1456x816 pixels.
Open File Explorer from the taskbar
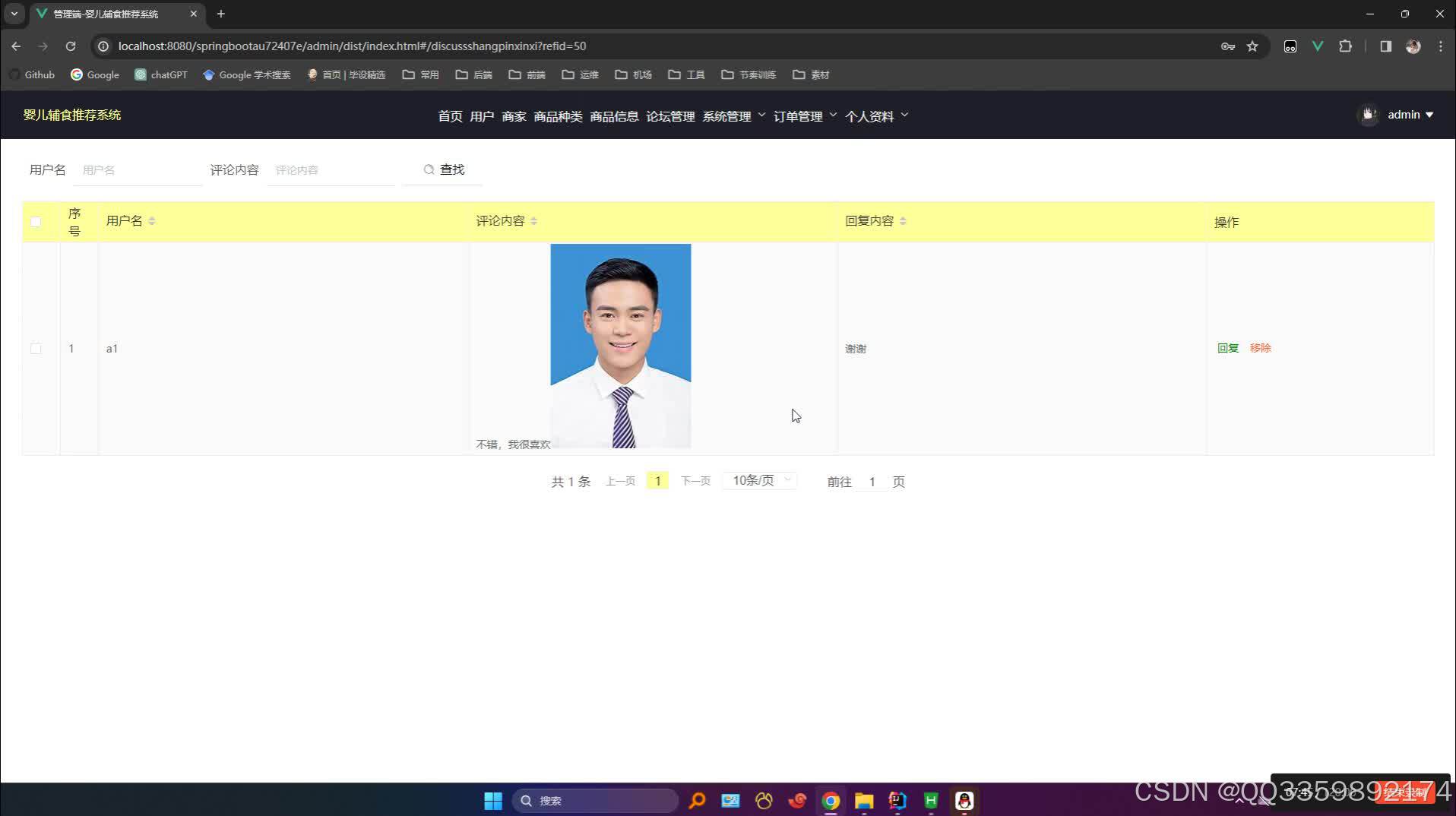(x=864, y=801)
